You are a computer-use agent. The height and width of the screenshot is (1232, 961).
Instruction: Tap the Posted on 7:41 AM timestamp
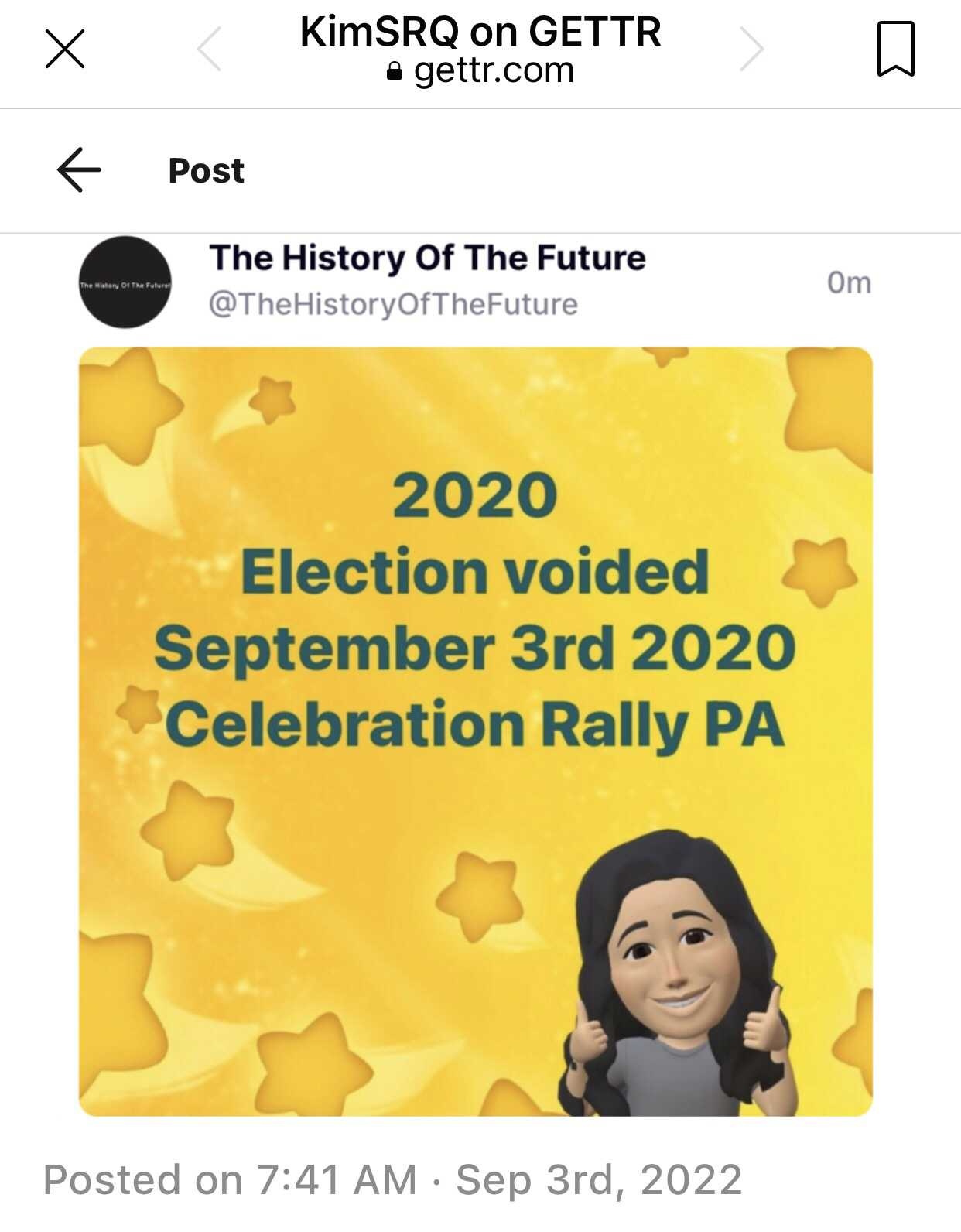[x=392, y=1180]
